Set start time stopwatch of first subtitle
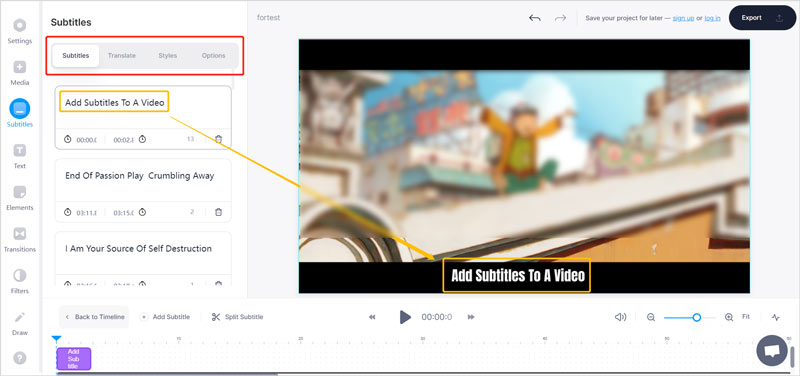The image size is (800, 376). point(67,139)
